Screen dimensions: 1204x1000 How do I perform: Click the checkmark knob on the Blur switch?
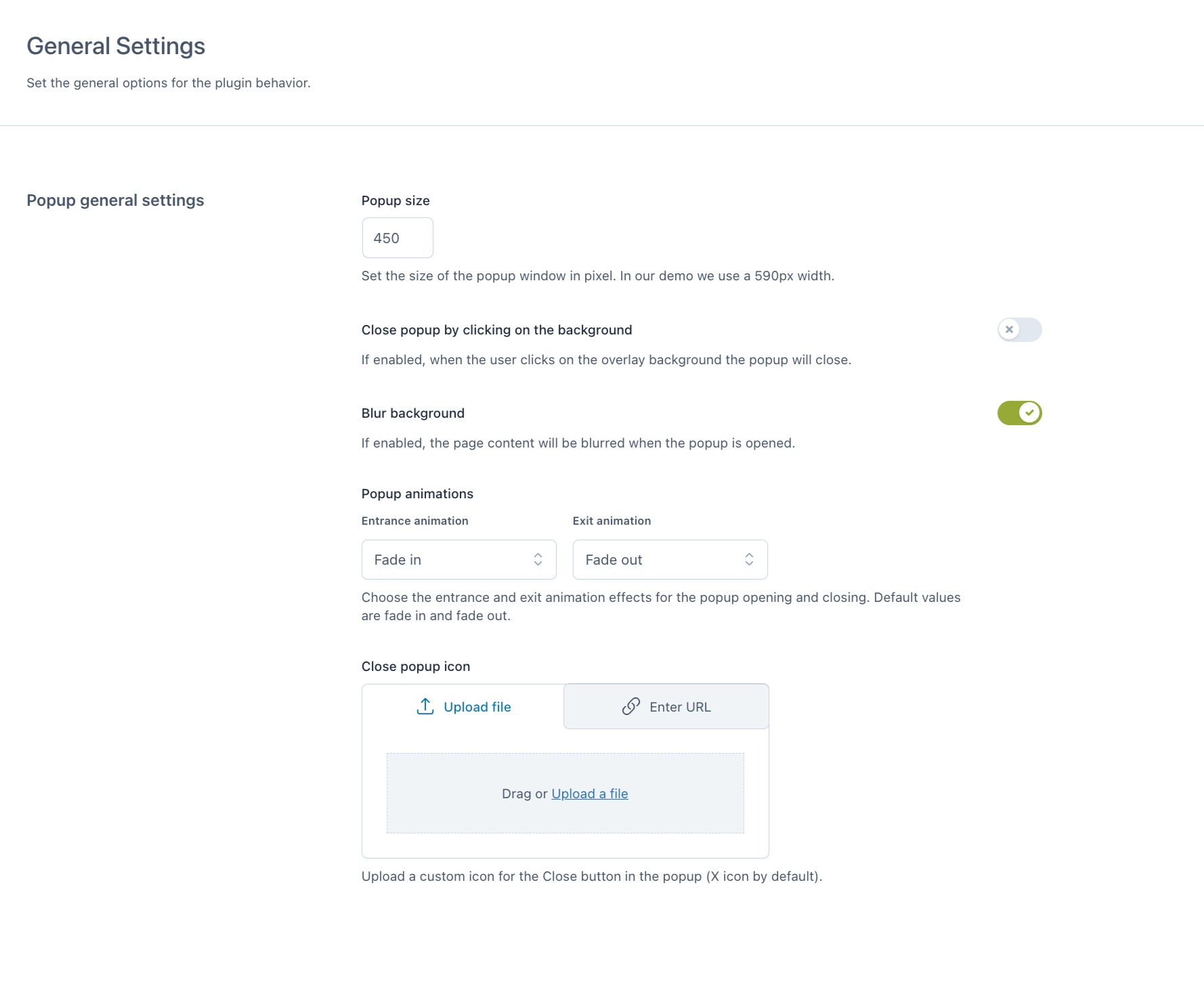tap(1029, 413)
